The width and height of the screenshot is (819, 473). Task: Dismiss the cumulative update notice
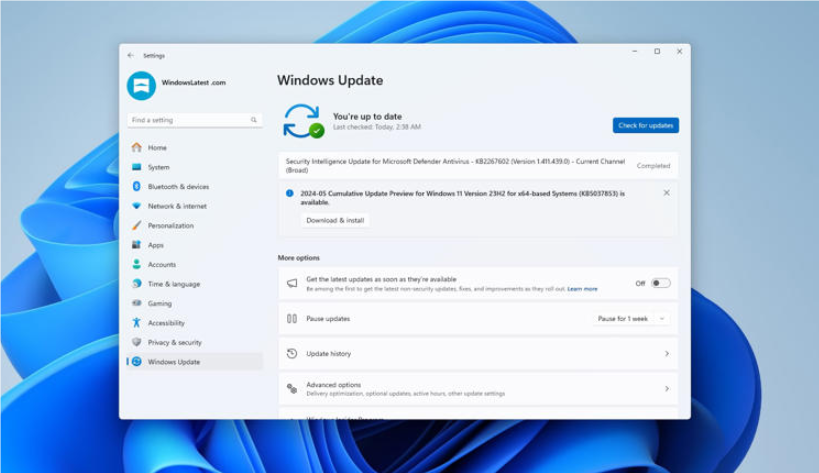[666, 193]
